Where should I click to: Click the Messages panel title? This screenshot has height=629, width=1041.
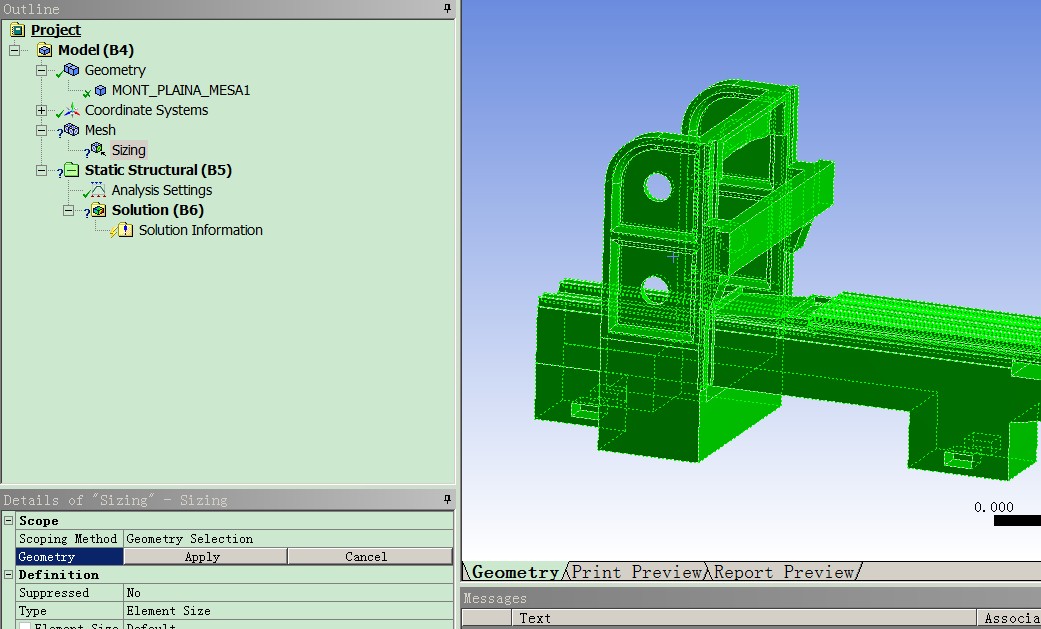point(495,598)
